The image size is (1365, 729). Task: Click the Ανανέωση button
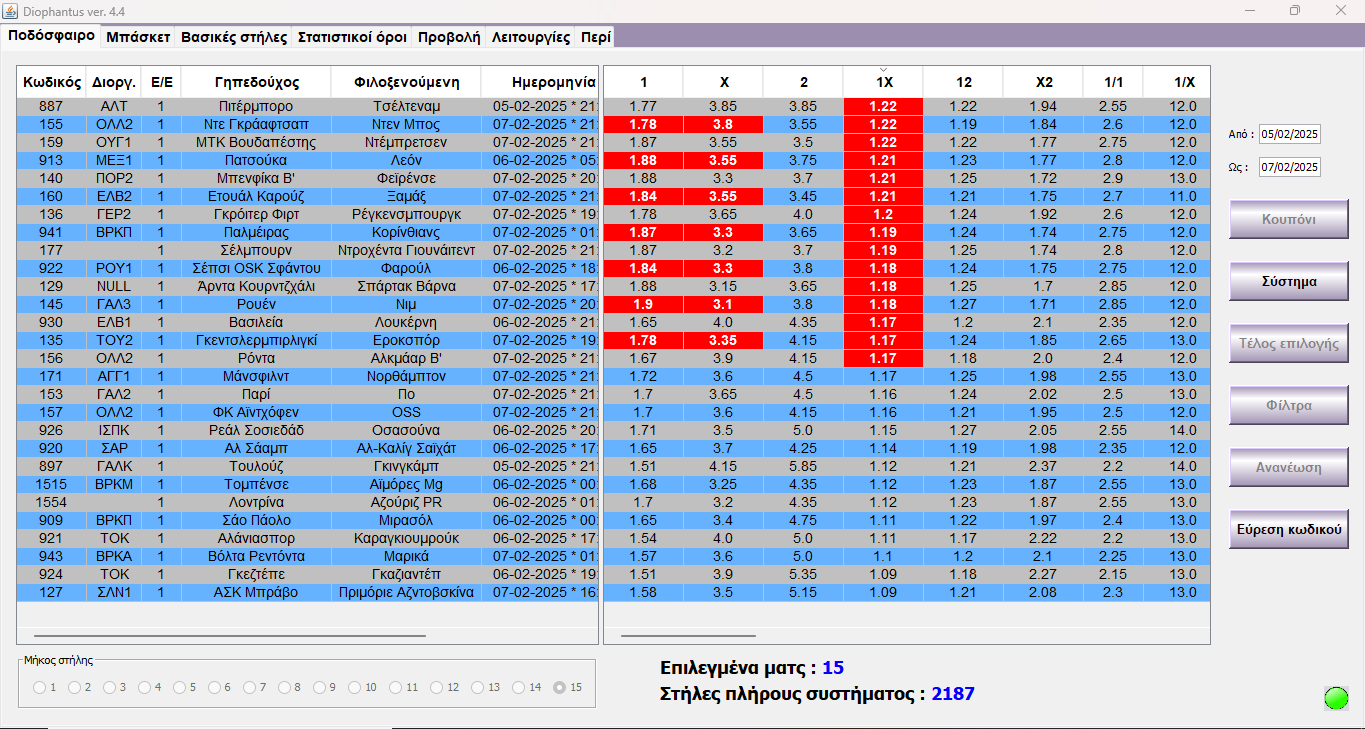click(1289, 467)
